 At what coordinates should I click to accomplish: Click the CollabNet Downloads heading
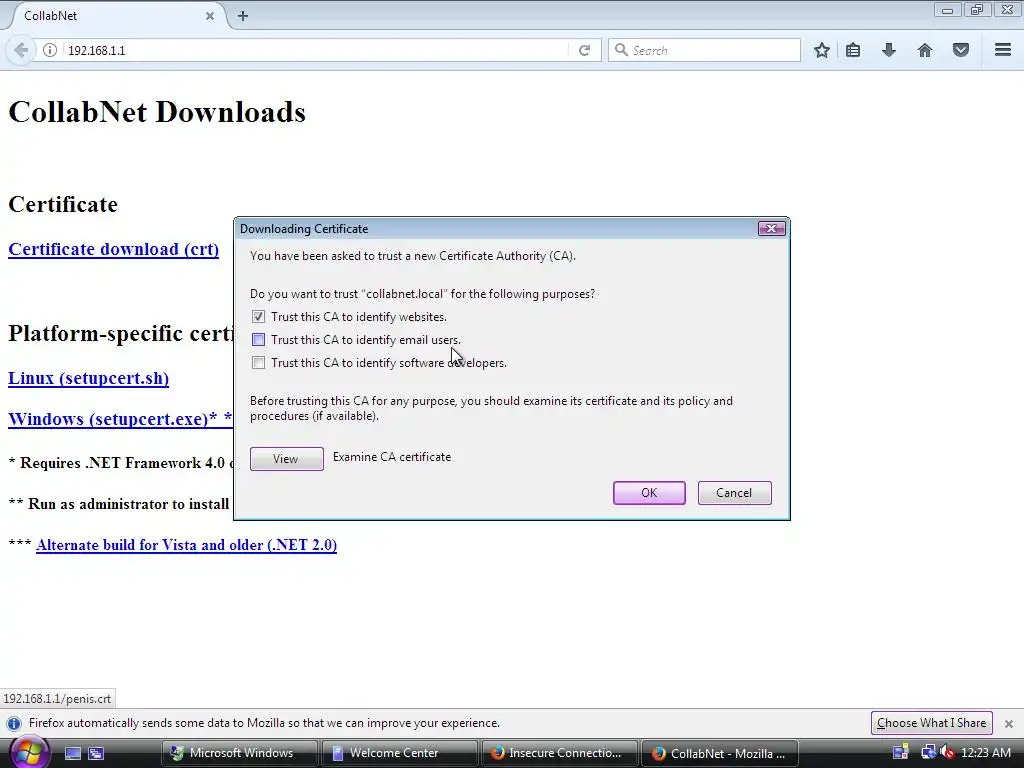click(157, 112)
